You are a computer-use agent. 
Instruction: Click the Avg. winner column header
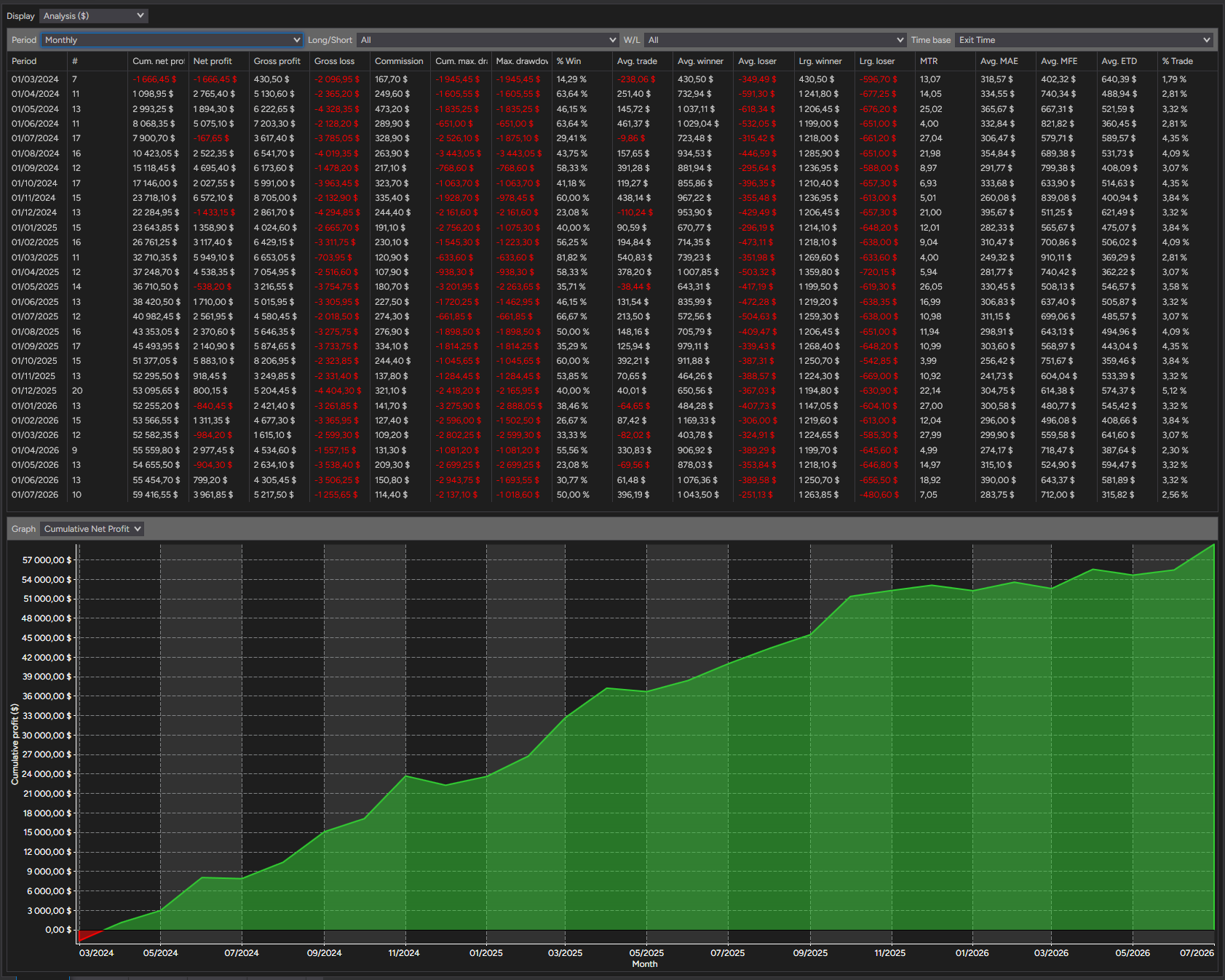[703, 61]
